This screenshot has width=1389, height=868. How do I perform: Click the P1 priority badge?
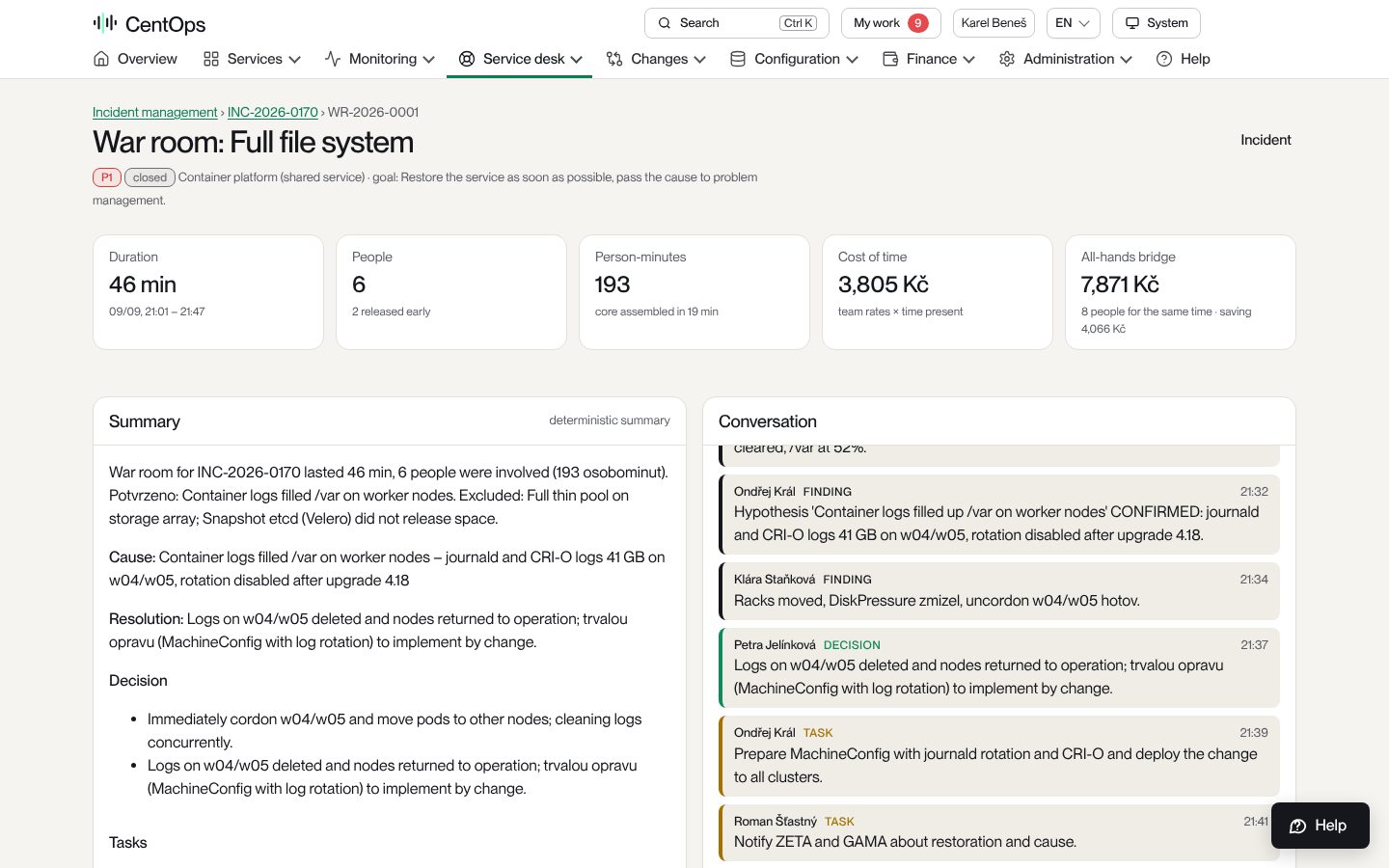[107, 177]
